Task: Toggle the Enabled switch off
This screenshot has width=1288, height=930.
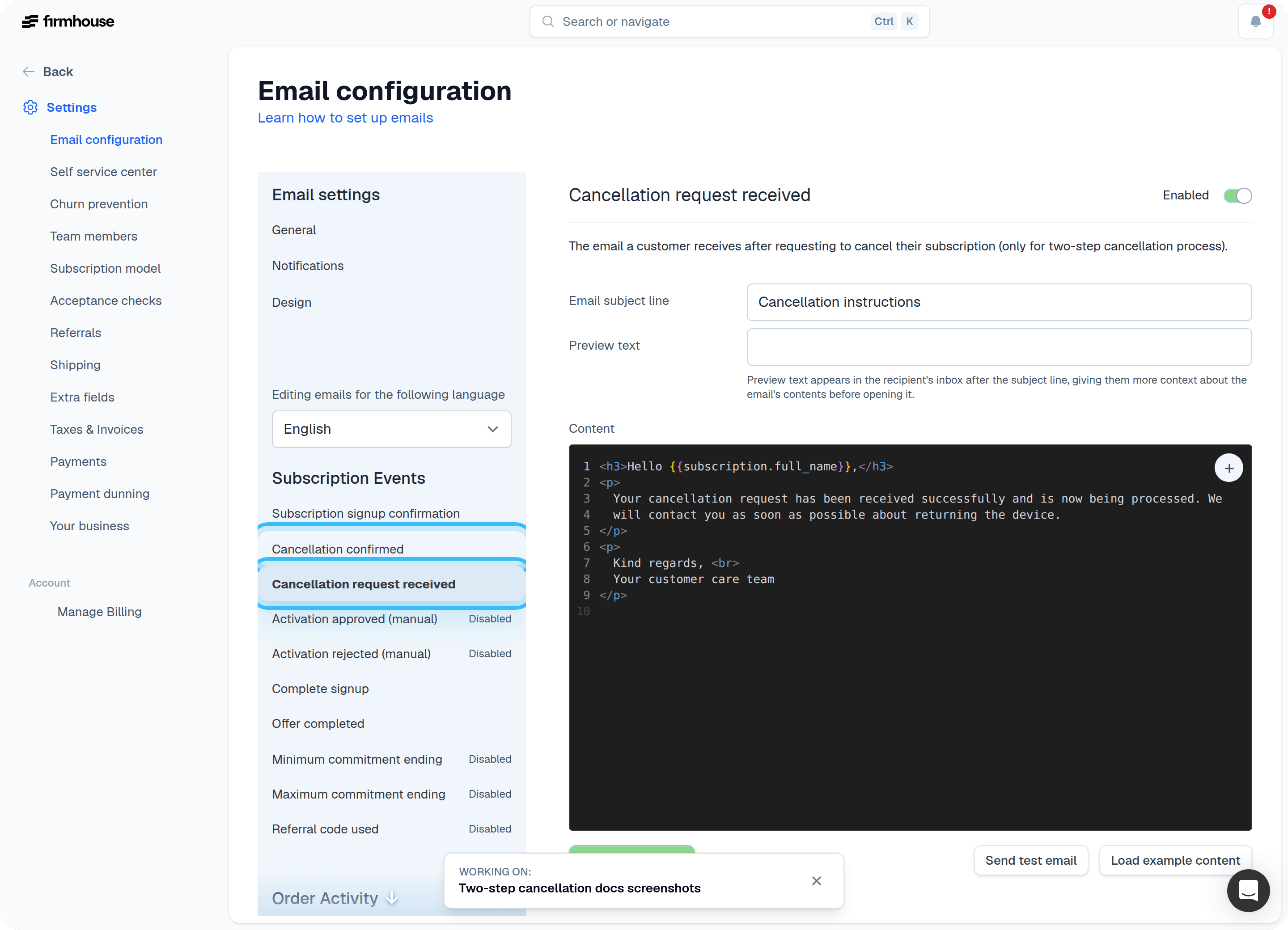Action: coord(1237,195)
